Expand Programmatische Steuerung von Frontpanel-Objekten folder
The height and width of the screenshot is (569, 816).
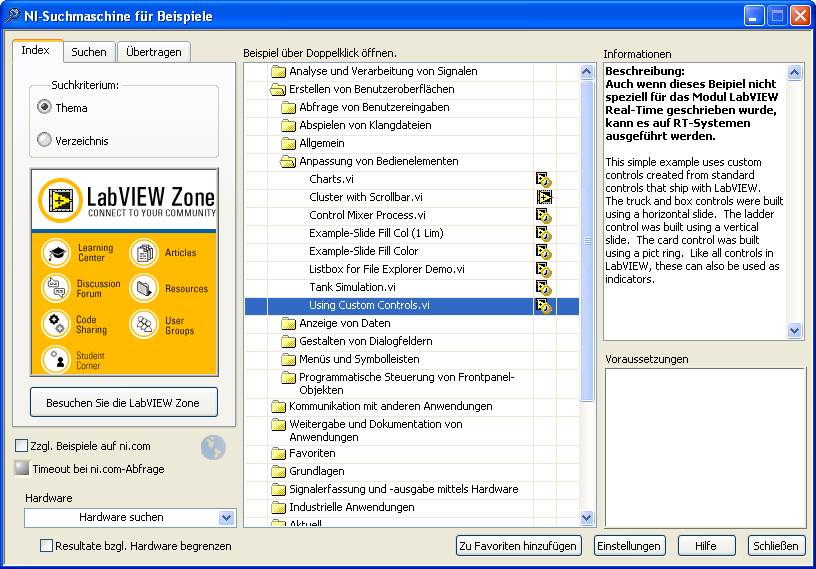click(x=288, y=377)
